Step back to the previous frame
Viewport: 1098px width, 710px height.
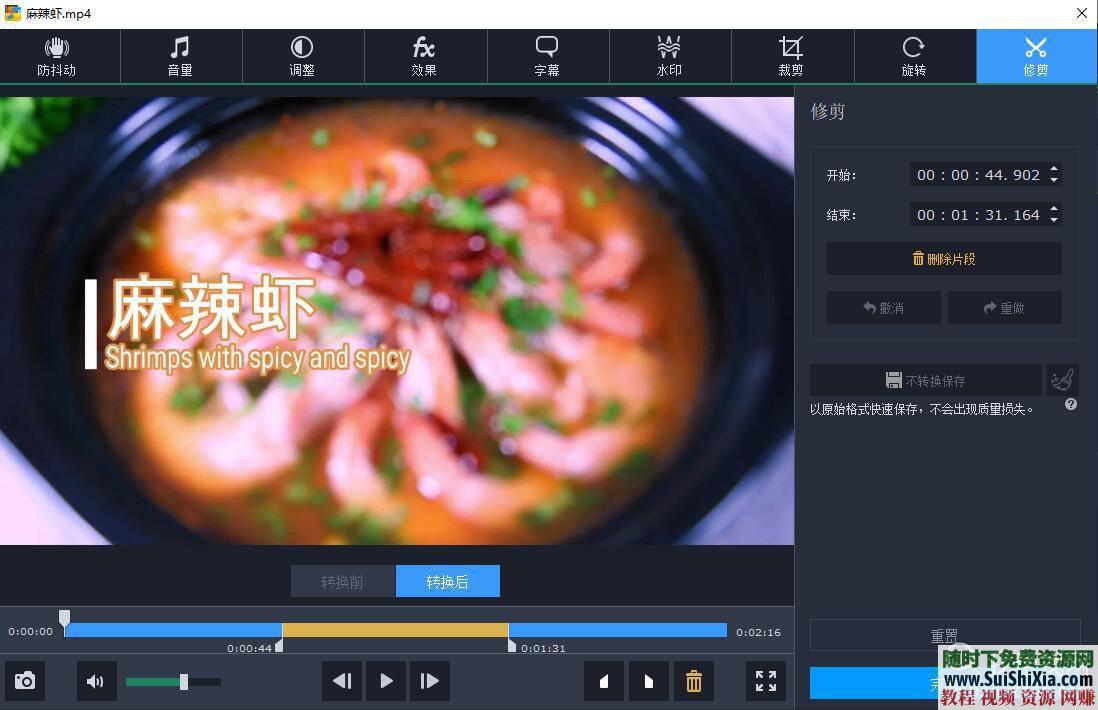tap(342, 681)
